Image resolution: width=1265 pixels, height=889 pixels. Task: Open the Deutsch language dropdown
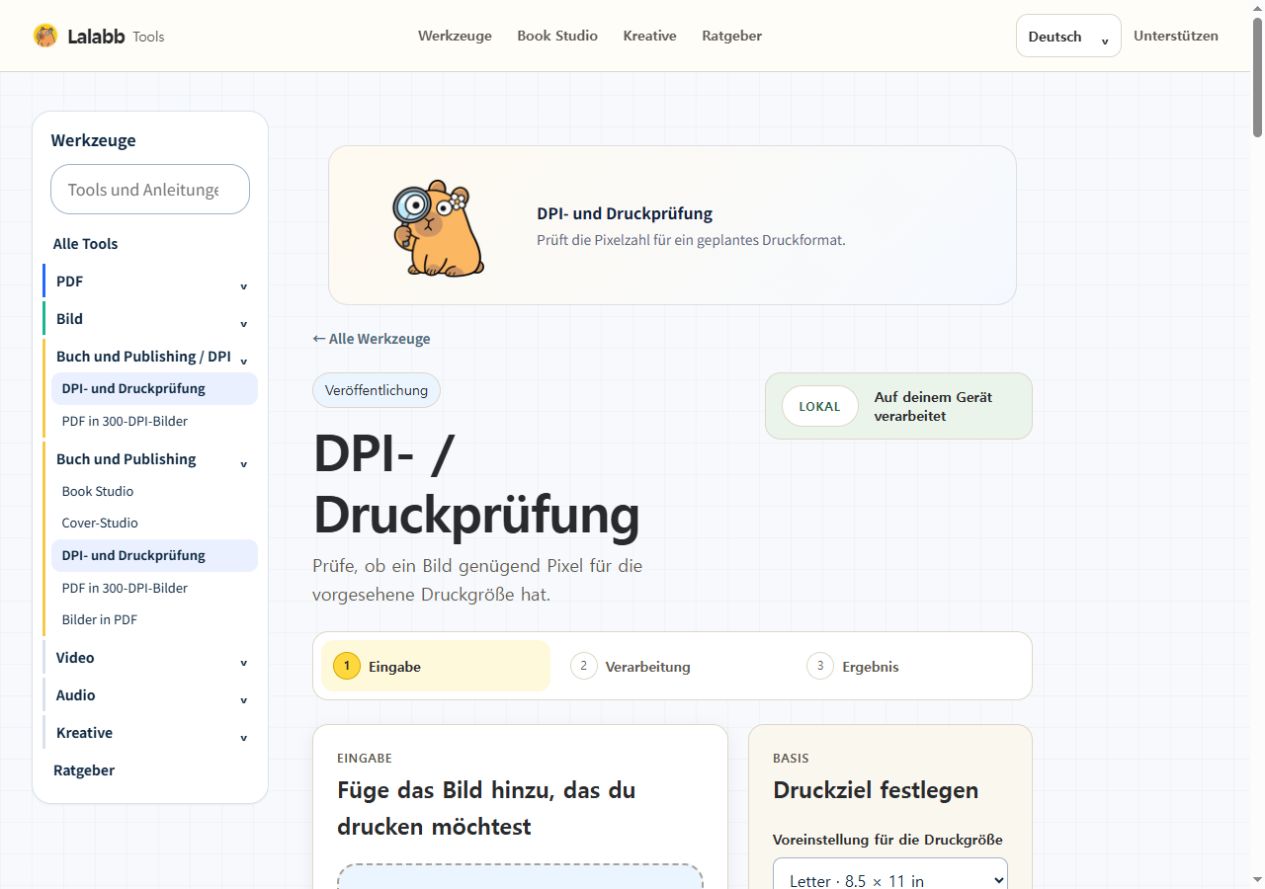[1068, 36]
